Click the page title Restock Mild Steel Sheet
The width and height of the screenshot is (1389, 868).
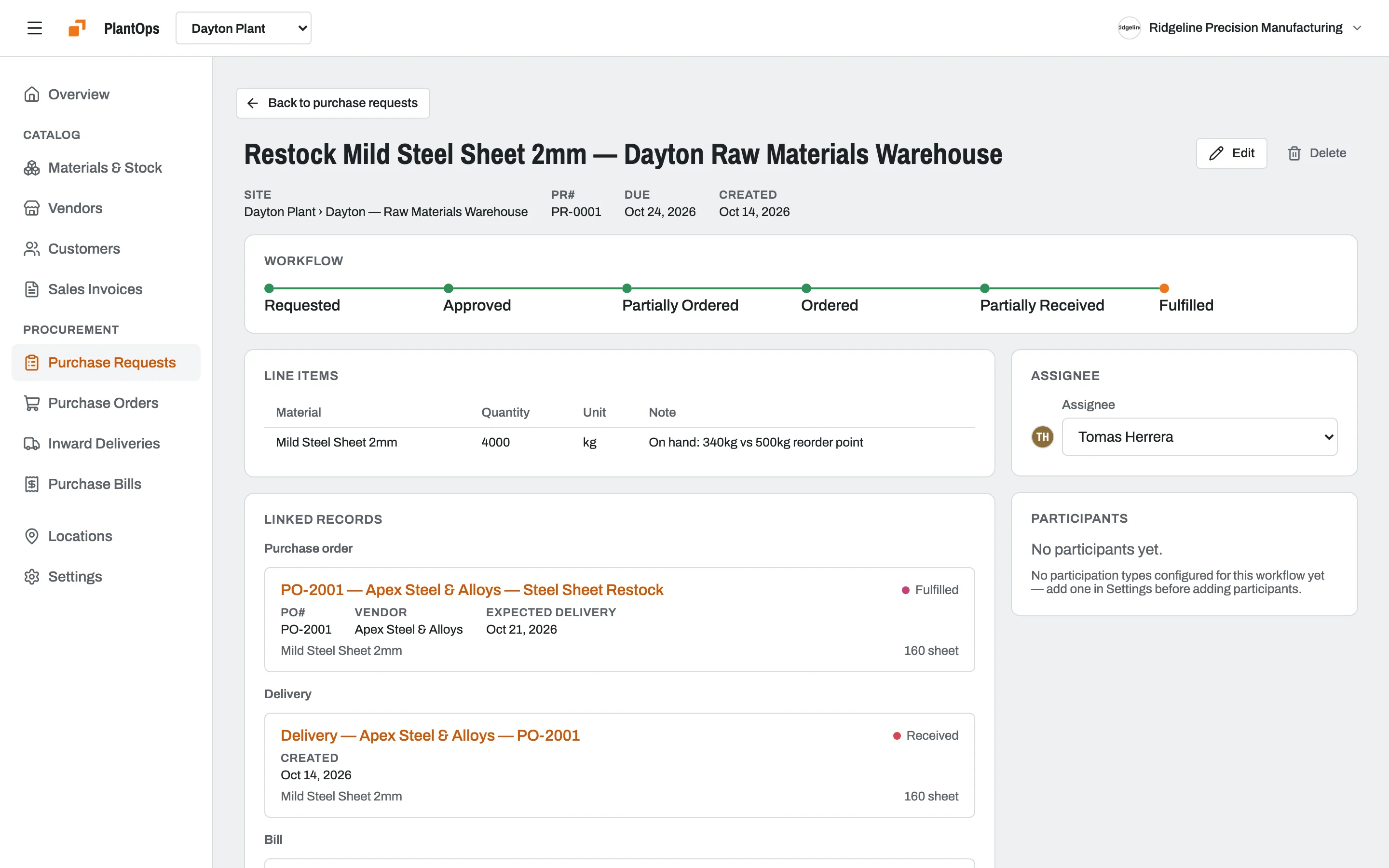pos(623,154)
